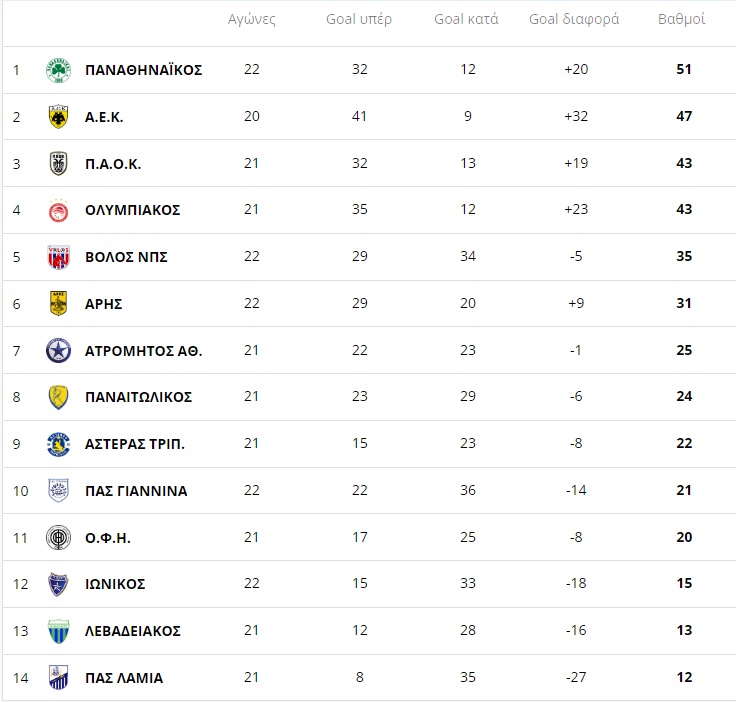Click the Asteras Tripolis round crest
Screen dimensions: 736x702
point(59,444)
